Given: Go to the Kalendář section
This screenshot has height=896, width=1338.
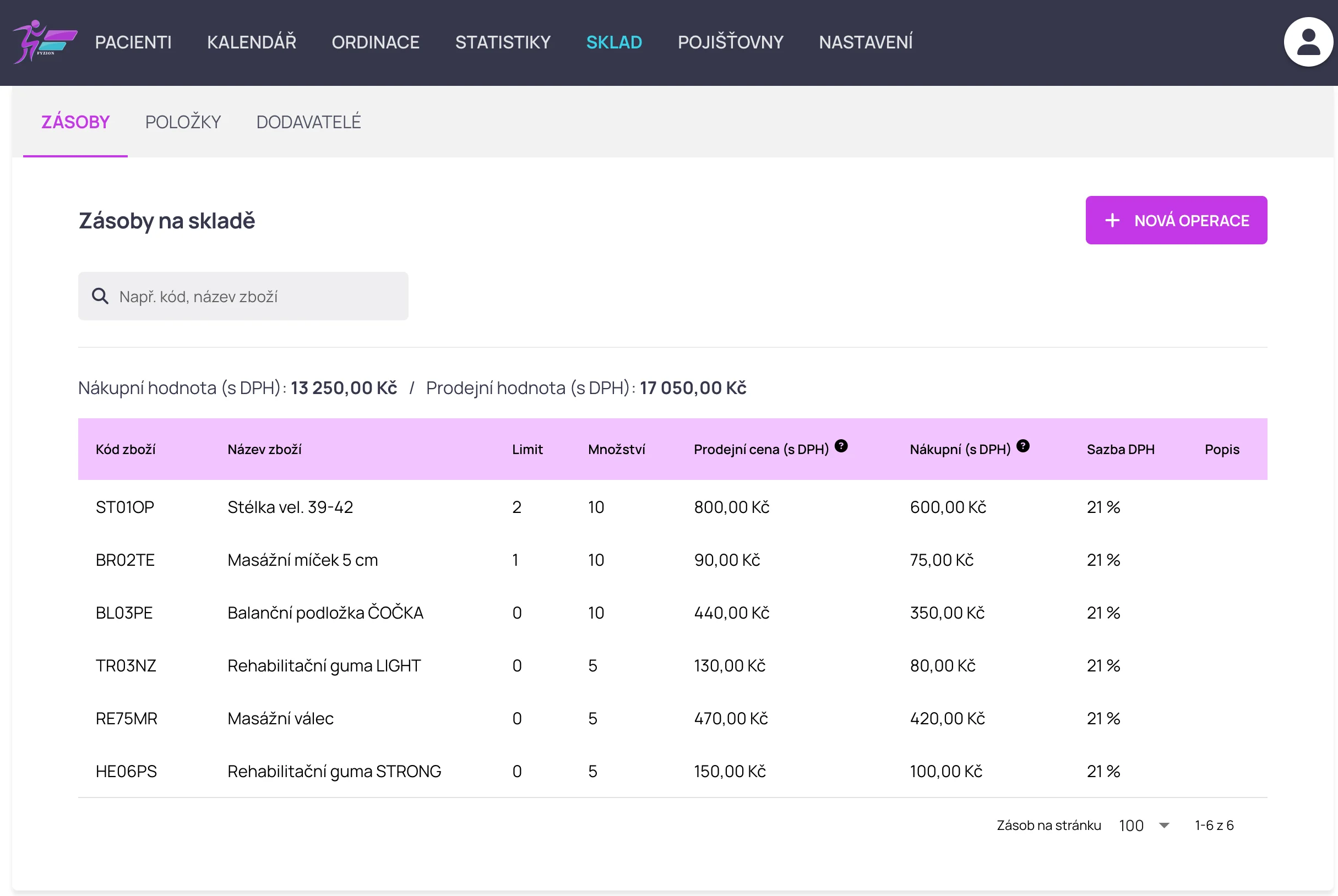Looking at the screenshot, I should pos(252,42).
